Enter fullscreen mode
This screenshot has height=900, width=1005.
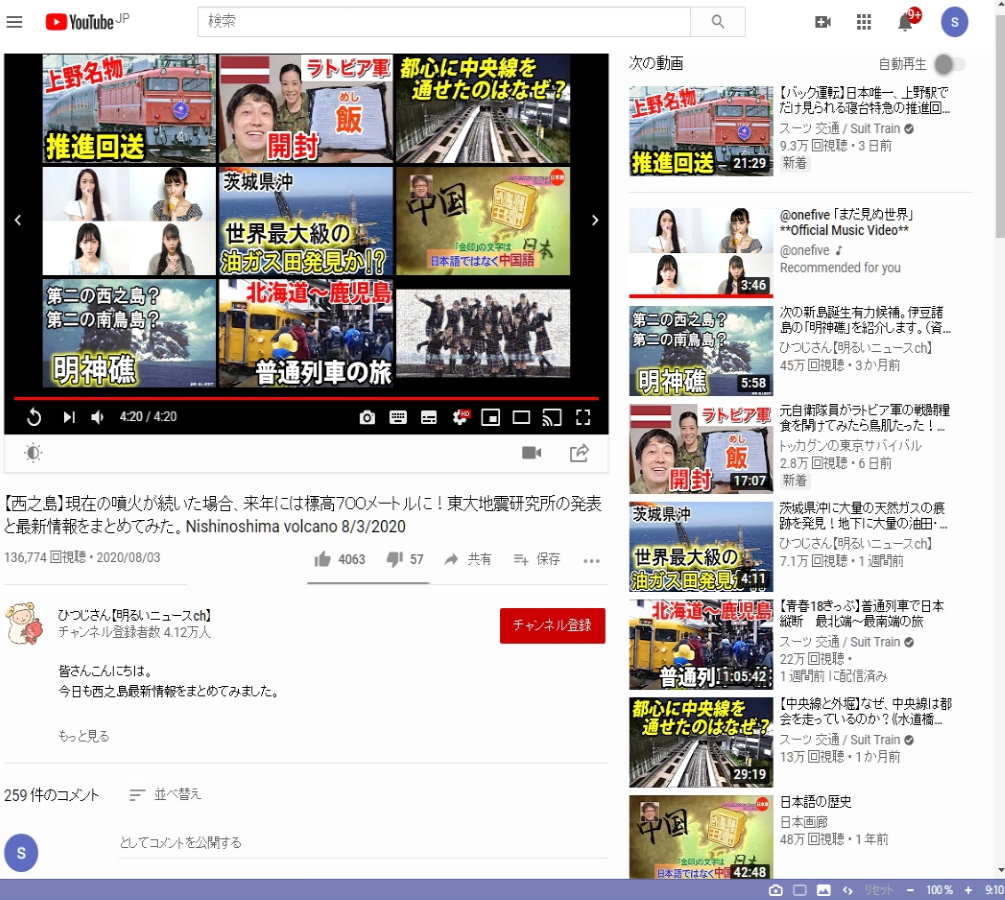pos(583,418)
